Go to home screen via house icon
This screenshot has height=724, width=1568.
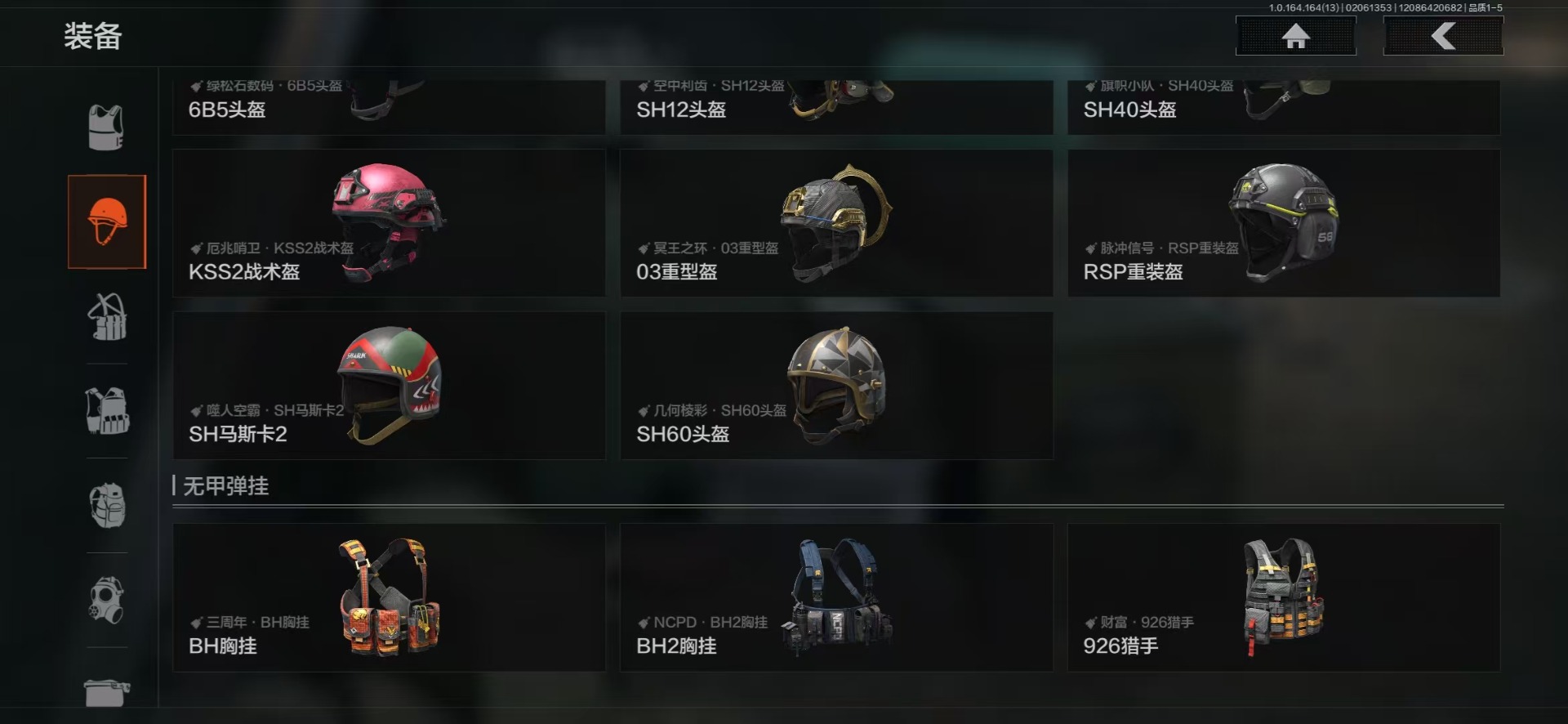(1295, 36)
